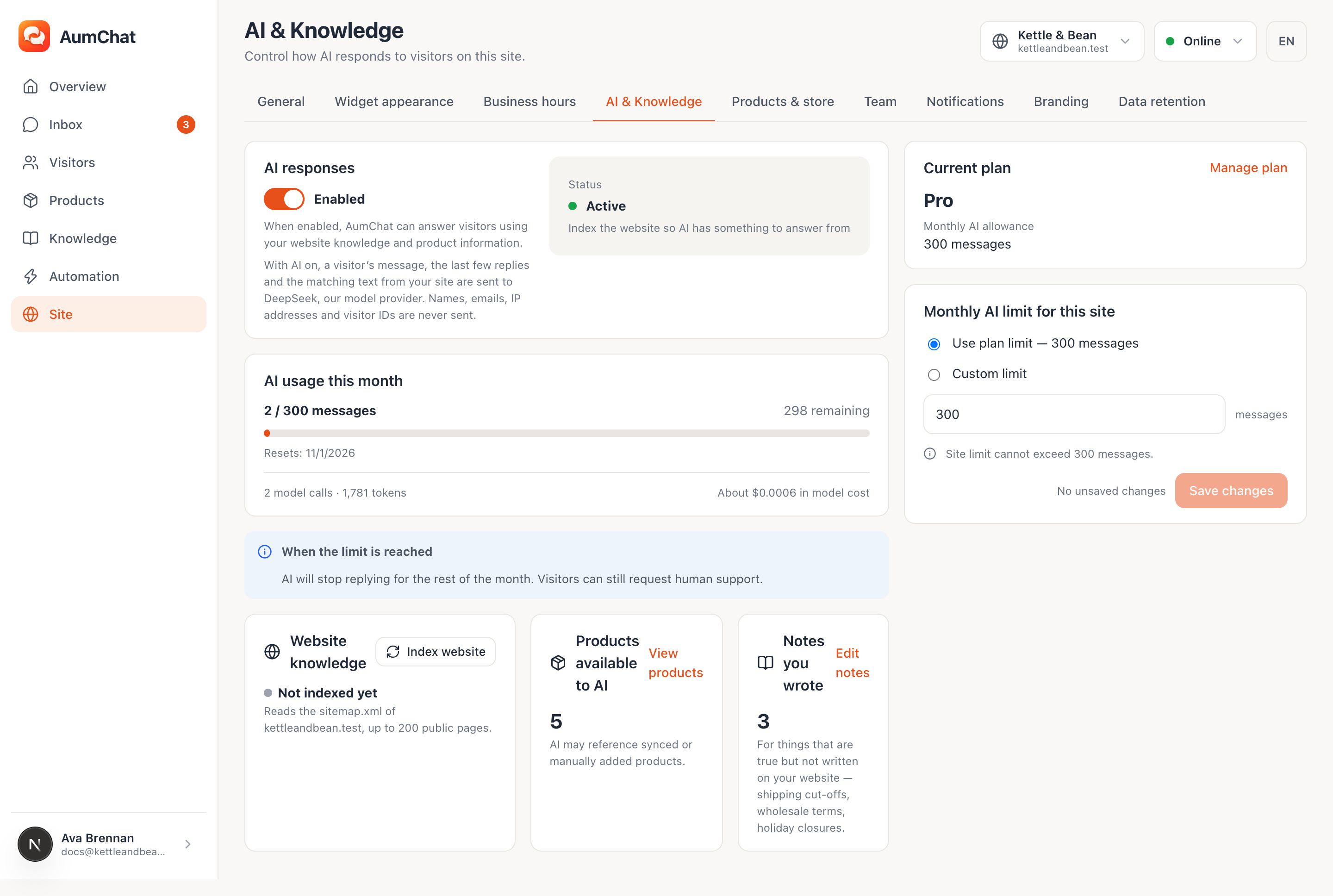Viewport: 1333px width, 896px height.
Task: Click the book icon on Notes you wrote card
Action: (x=765, y=663)
